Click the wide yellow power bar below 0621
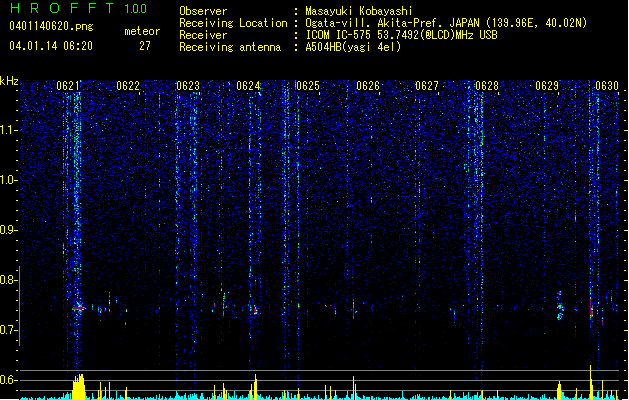Viewport: 629px width, 400px height. 79,387
